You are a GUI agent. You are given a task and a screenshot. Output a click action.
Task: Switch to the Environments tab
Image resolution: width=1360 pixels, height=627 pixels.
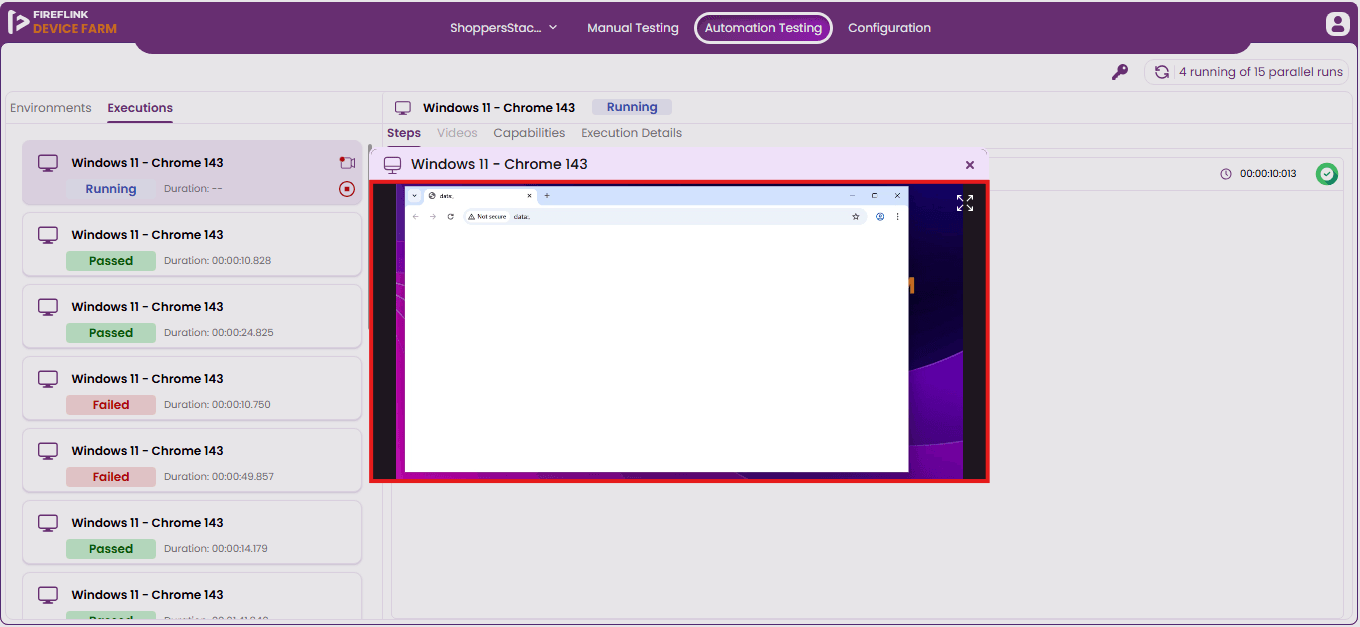tap(51, 108)
